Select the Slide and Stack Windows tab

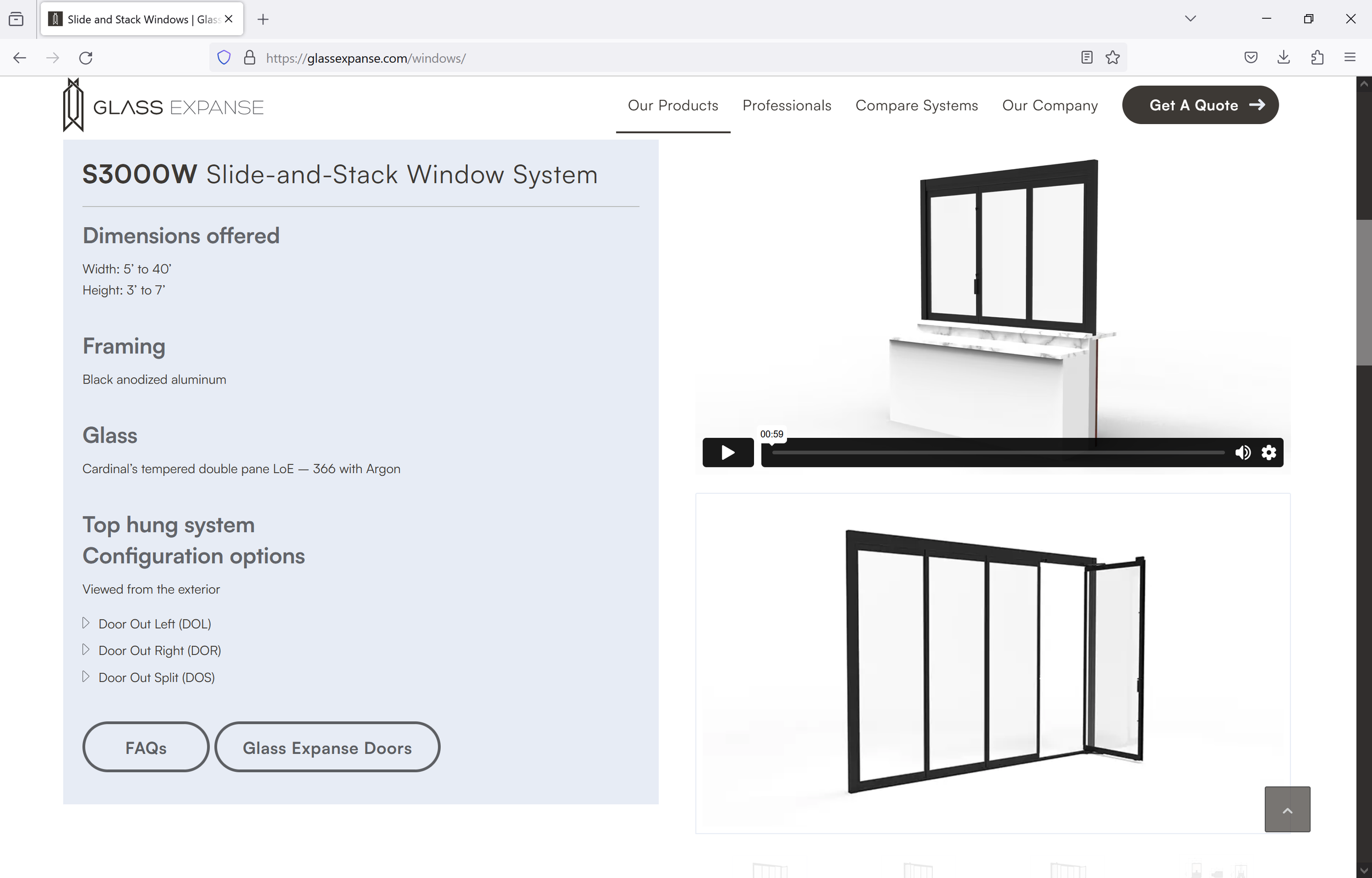coord(142,19)
